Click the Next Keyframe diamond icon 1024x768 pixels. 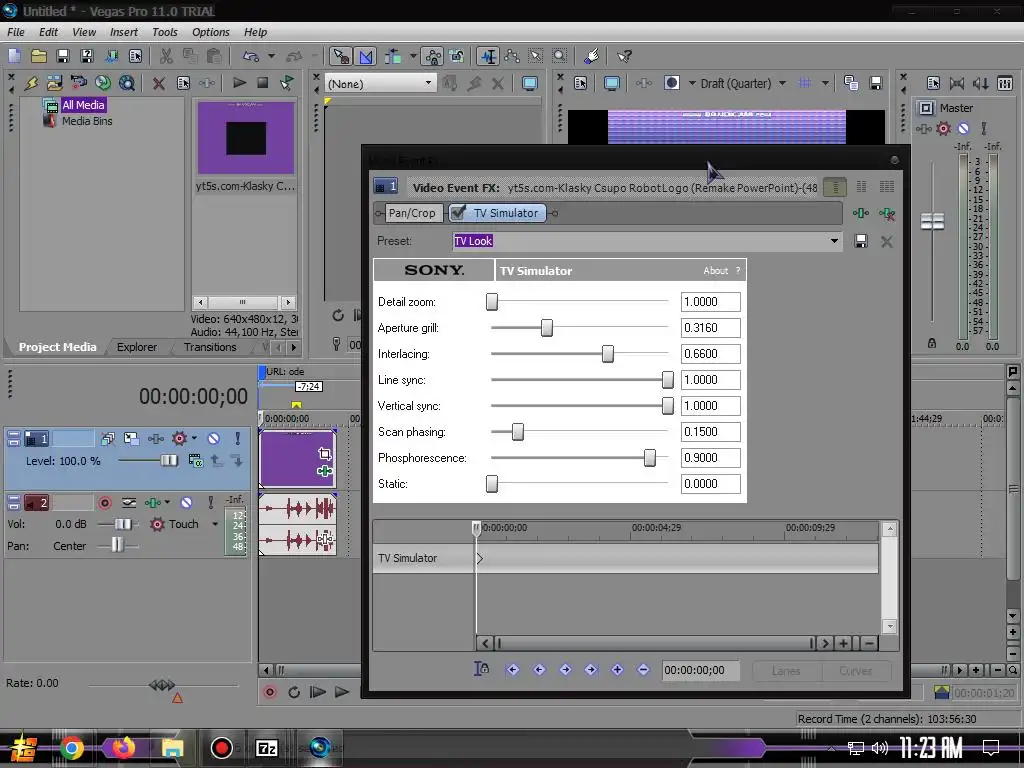point(565,669)
